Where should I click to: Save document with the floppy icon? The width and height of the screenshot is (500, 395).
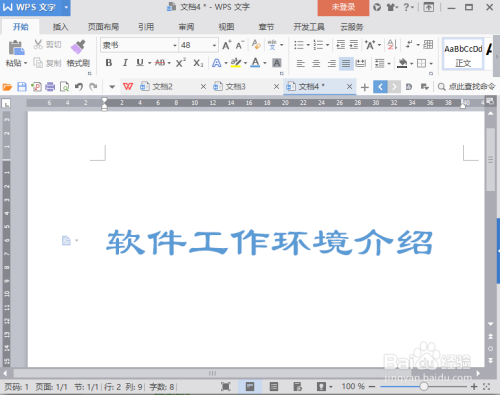click(x=22, y=87)
